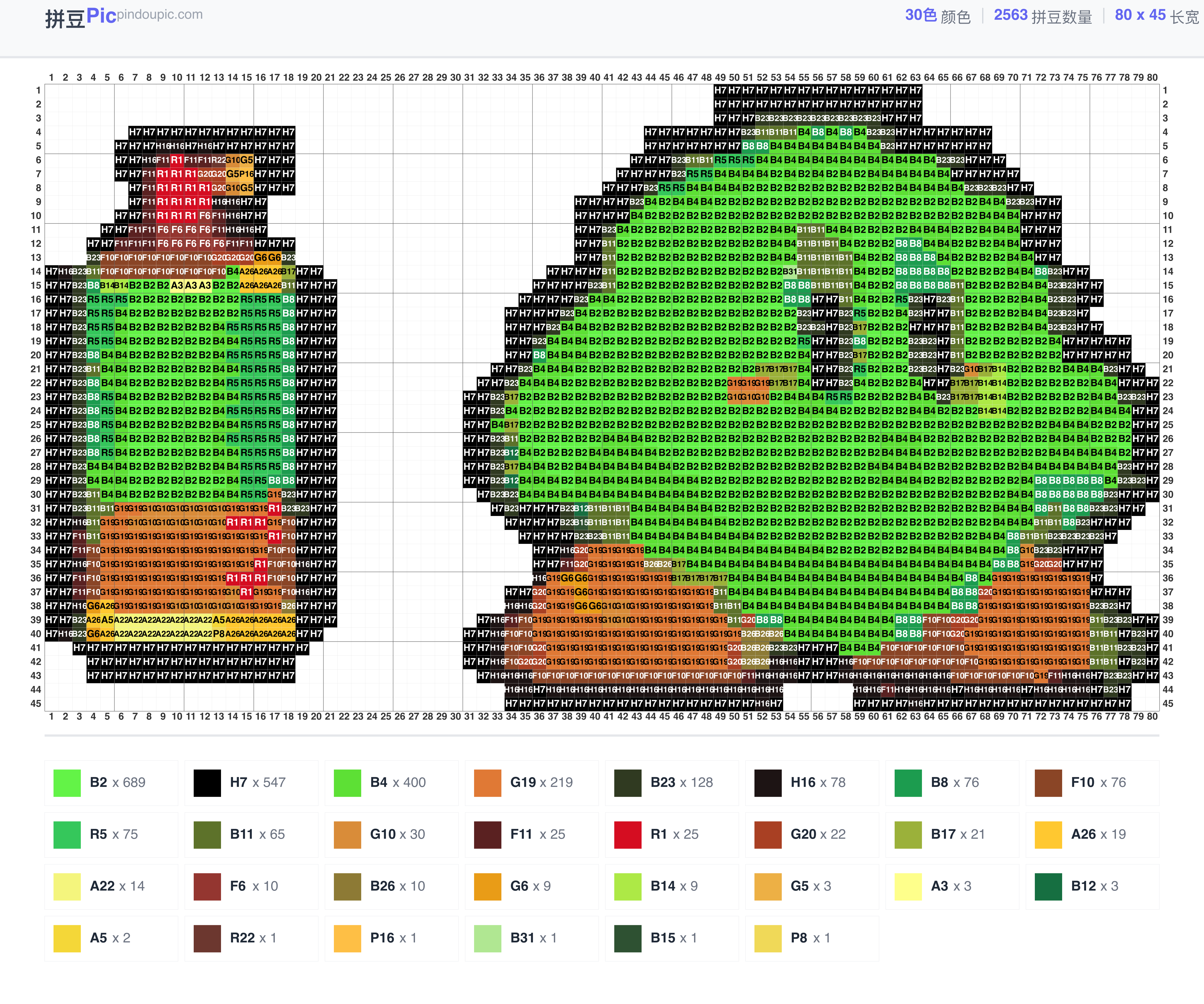Click the 'x 128' count beside B23
The width and height of the screenshot is (1204, 1004).
[x=696, y=783]
